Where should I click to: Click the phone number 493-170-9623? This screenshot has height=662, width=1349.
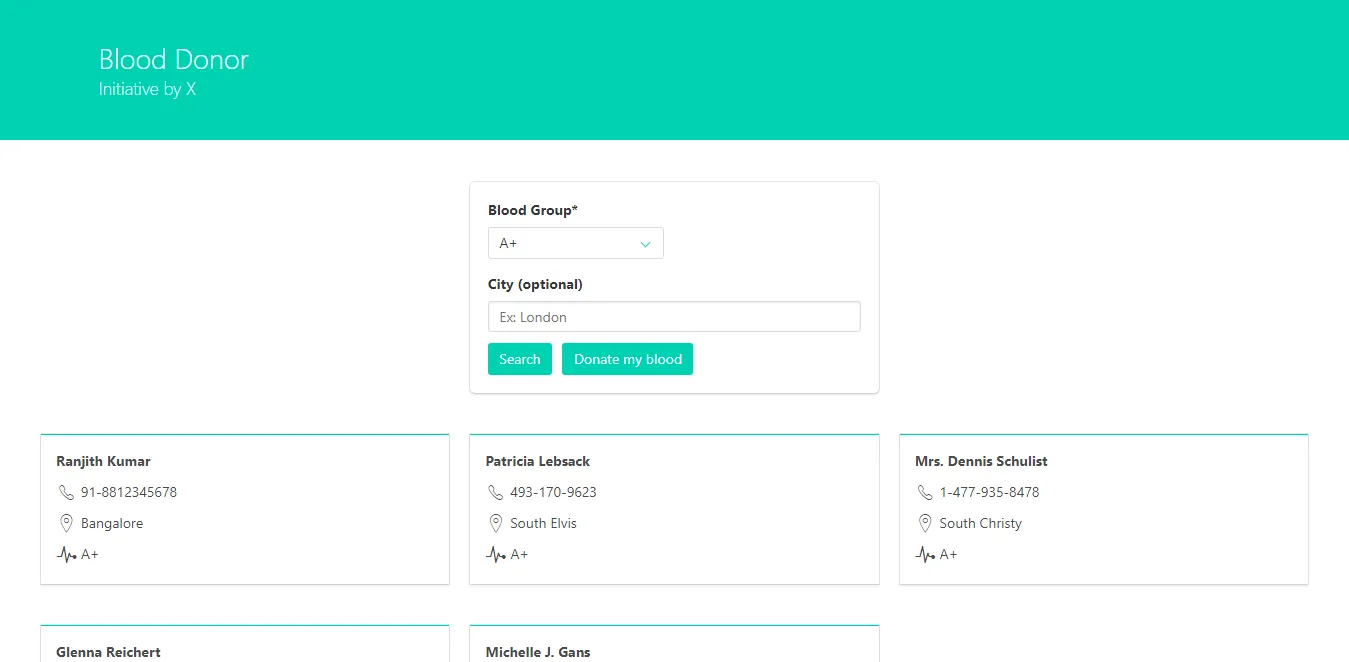point(553,492)
